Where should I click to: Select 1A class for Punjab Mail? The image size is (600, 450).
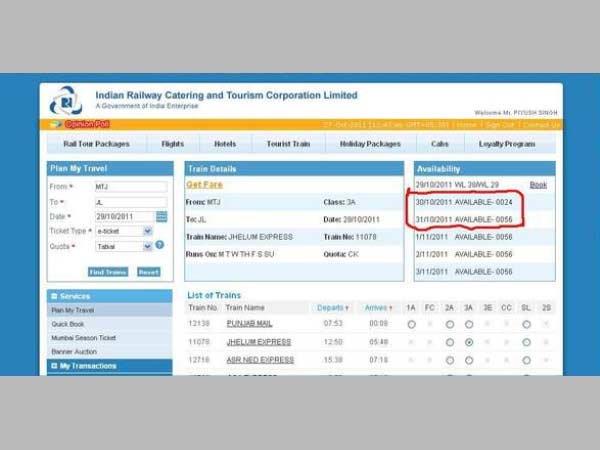coord(411,324)
